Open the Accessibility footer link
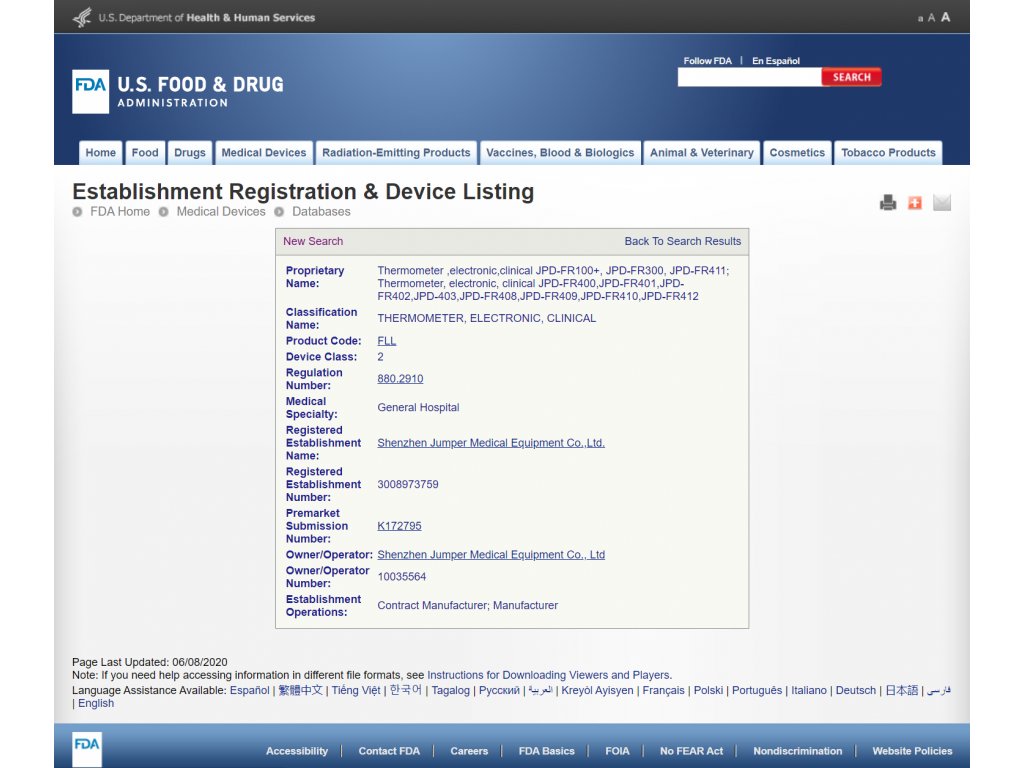This screenshot has height=768, width=1024. [296, 751]
